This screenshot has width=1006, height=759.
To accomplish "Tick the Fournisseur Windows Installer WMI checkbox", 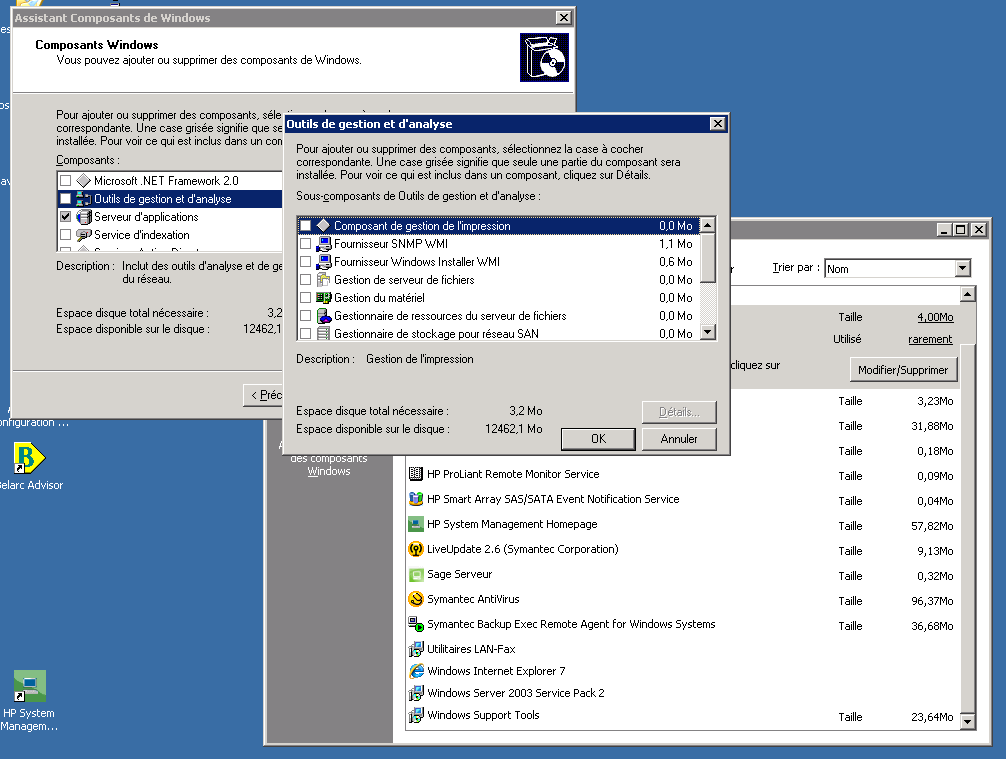I will click(x=306, y=262).
